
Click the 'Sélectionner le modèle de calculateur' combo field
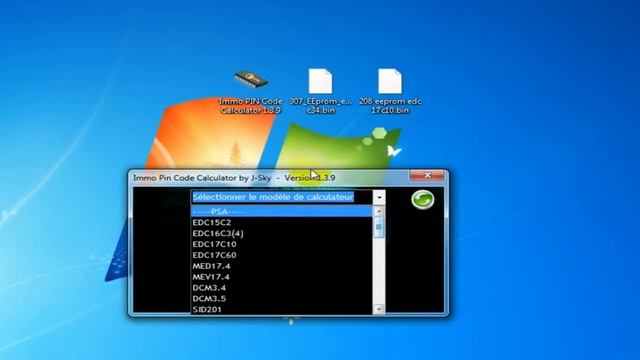coord(282,197)
